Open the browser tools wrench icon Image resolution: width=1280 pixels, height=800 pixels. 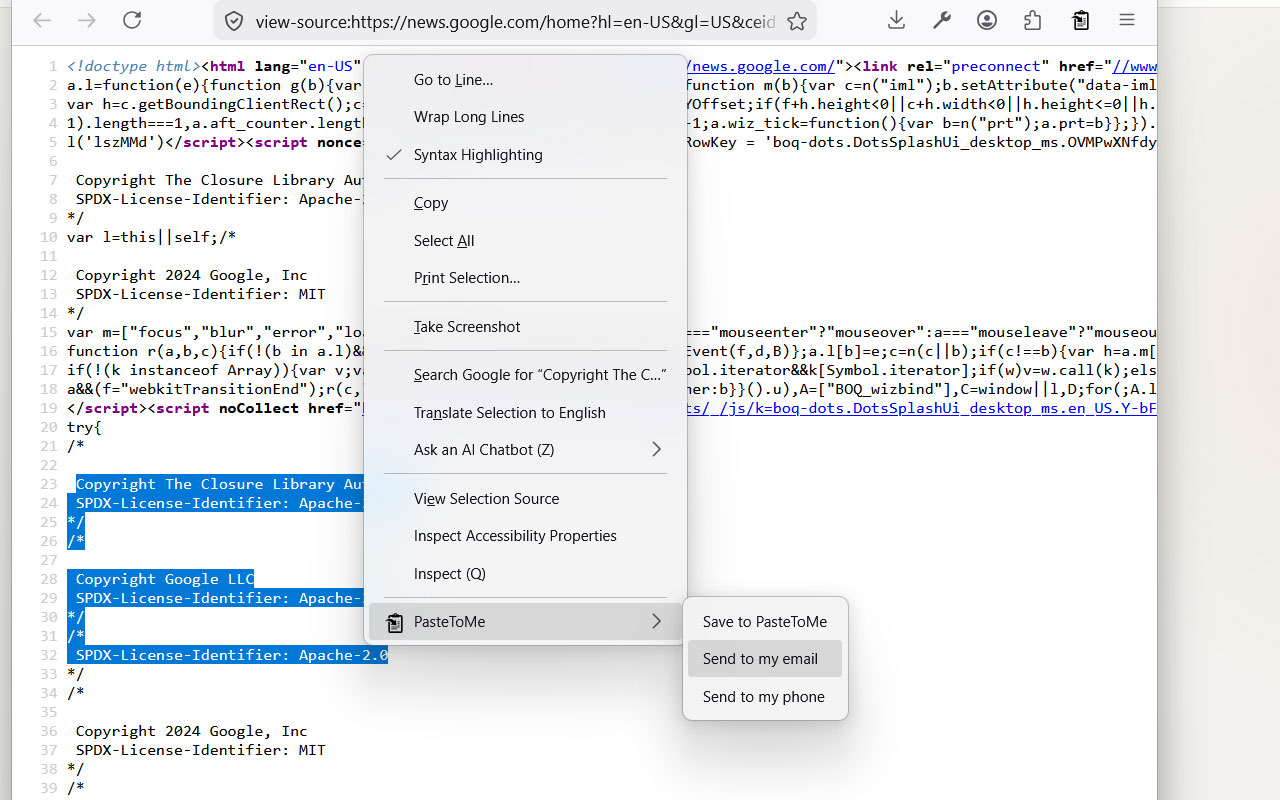pos(941,20)
